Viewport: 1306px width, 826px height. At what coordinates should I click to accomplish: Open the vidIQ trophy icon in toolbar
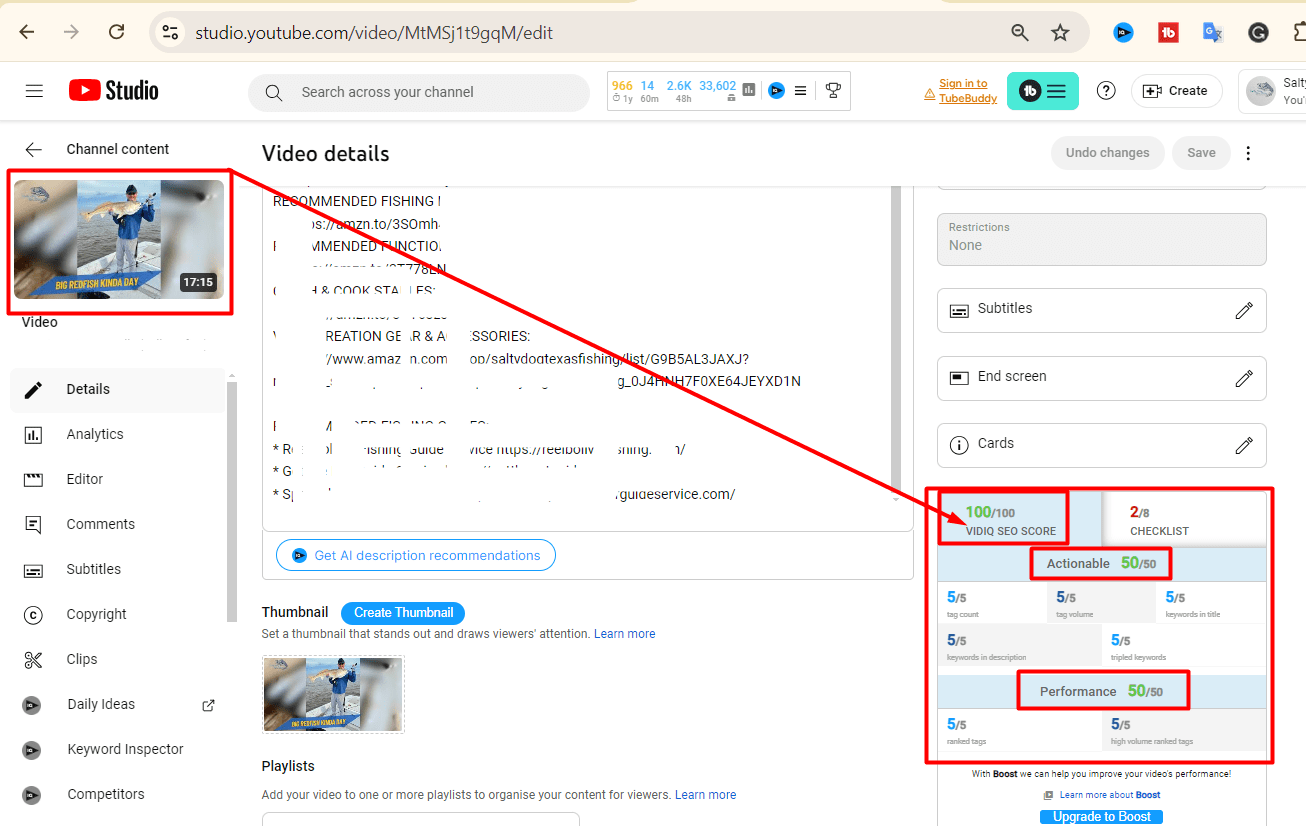(832, 91)
